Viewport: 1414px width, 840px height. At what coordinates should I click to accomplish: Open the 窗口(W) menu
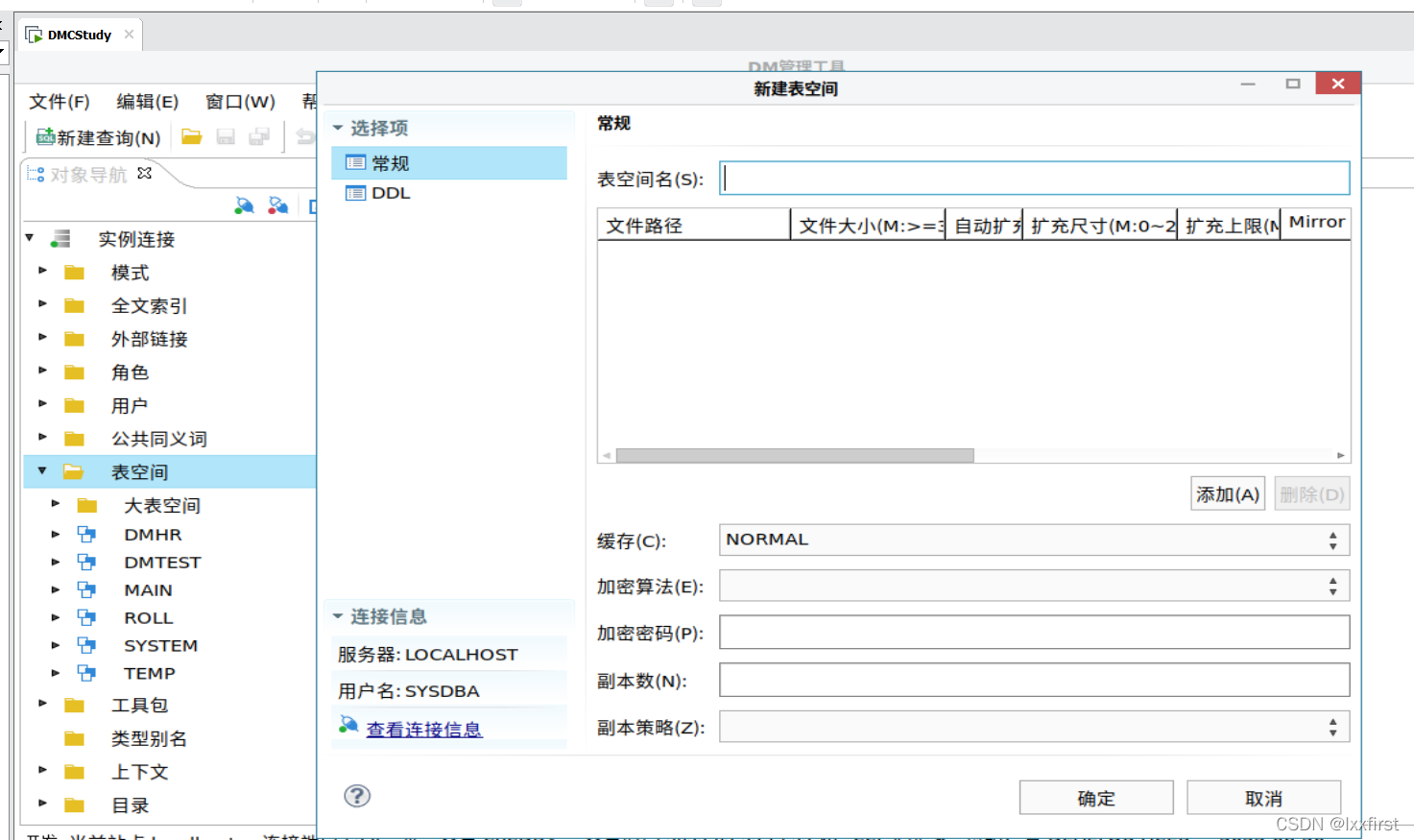pos(240,102)
